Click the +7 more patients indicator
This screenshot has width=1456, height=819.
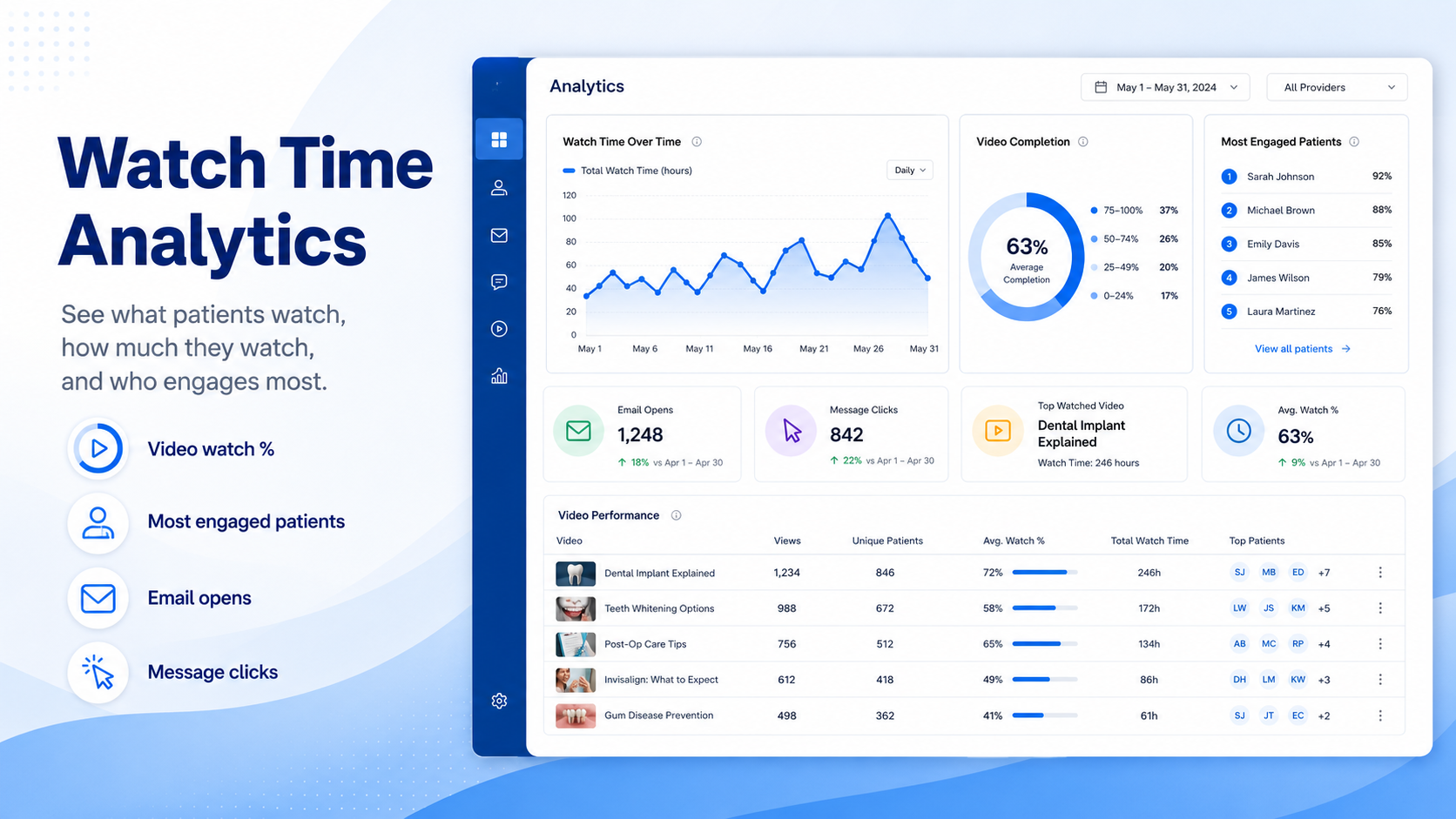1324,573
